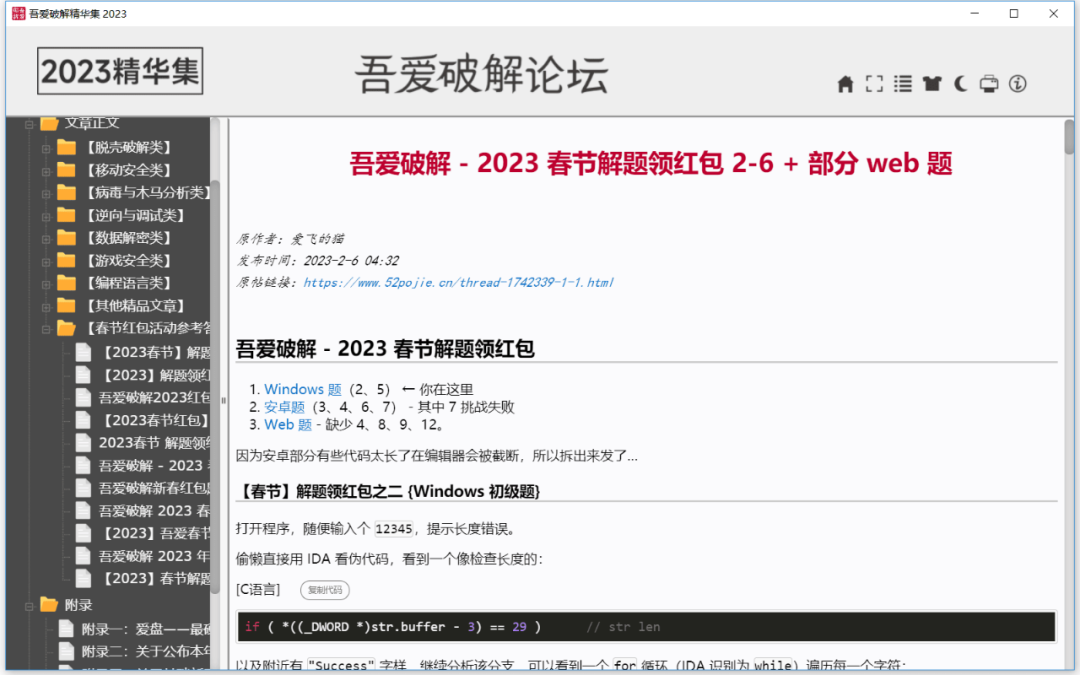Click folder icon of 【脱壳破解类】
Image resolution: width=1080 pixels, height=675 pixels.
[66, 147]
